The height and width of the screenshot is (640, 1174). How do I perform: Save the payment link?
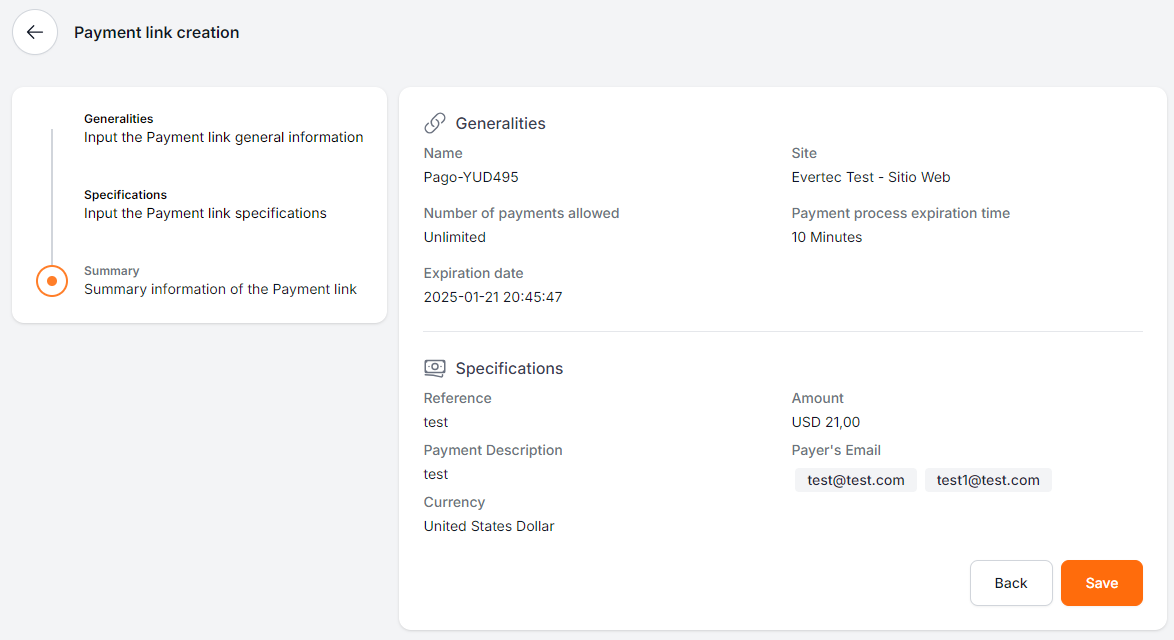pos(1101,583)
